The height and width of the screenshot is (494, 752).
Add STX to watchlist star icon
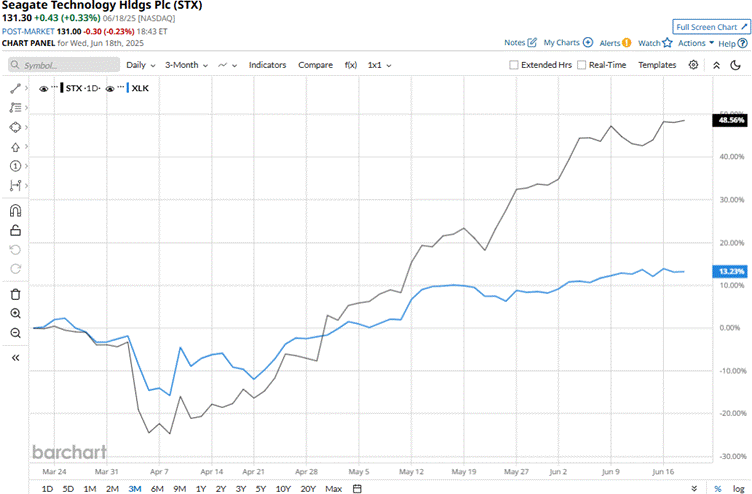[667, 43]
